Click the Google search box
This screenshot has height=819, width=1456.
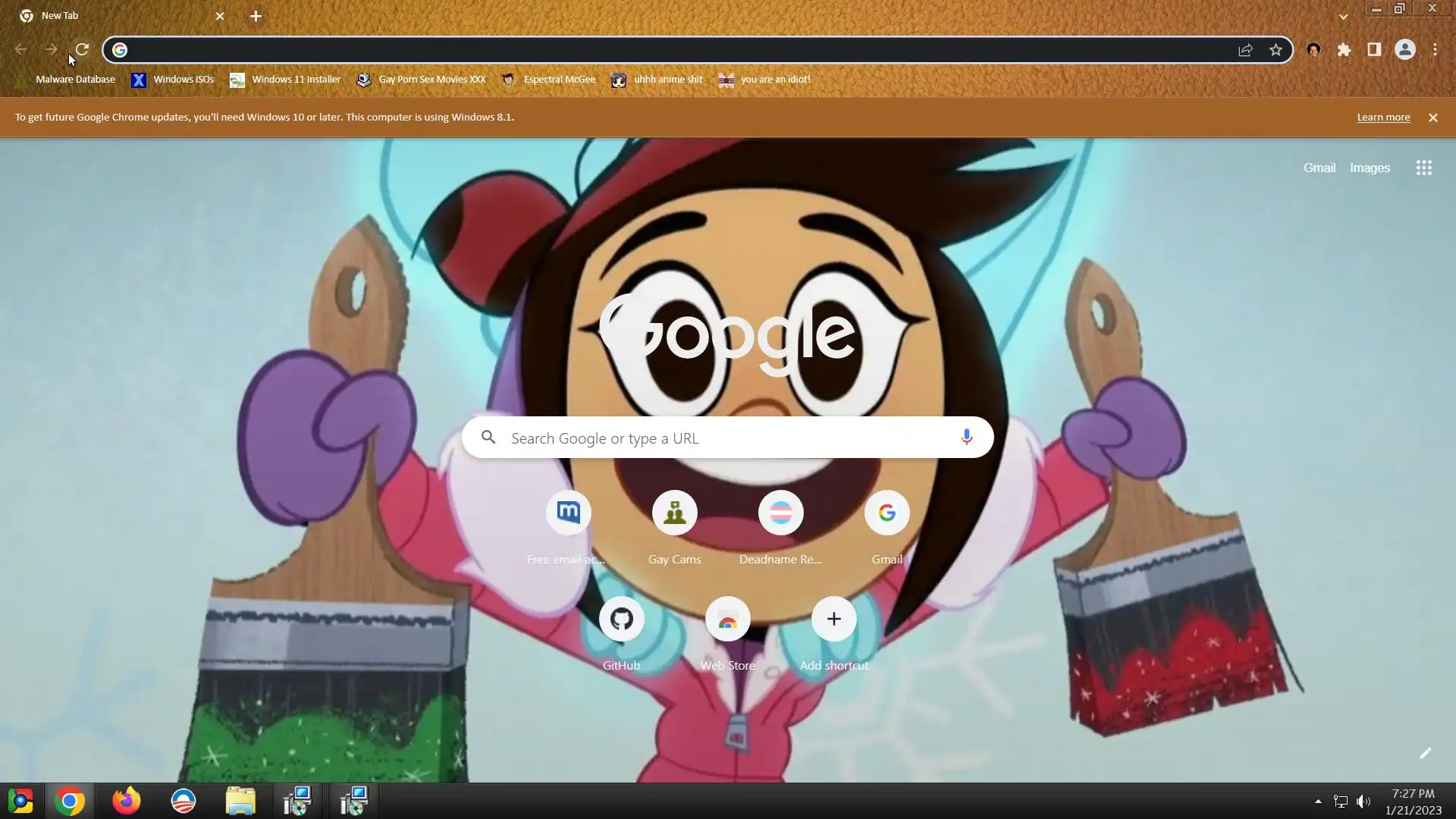(726, 438)
